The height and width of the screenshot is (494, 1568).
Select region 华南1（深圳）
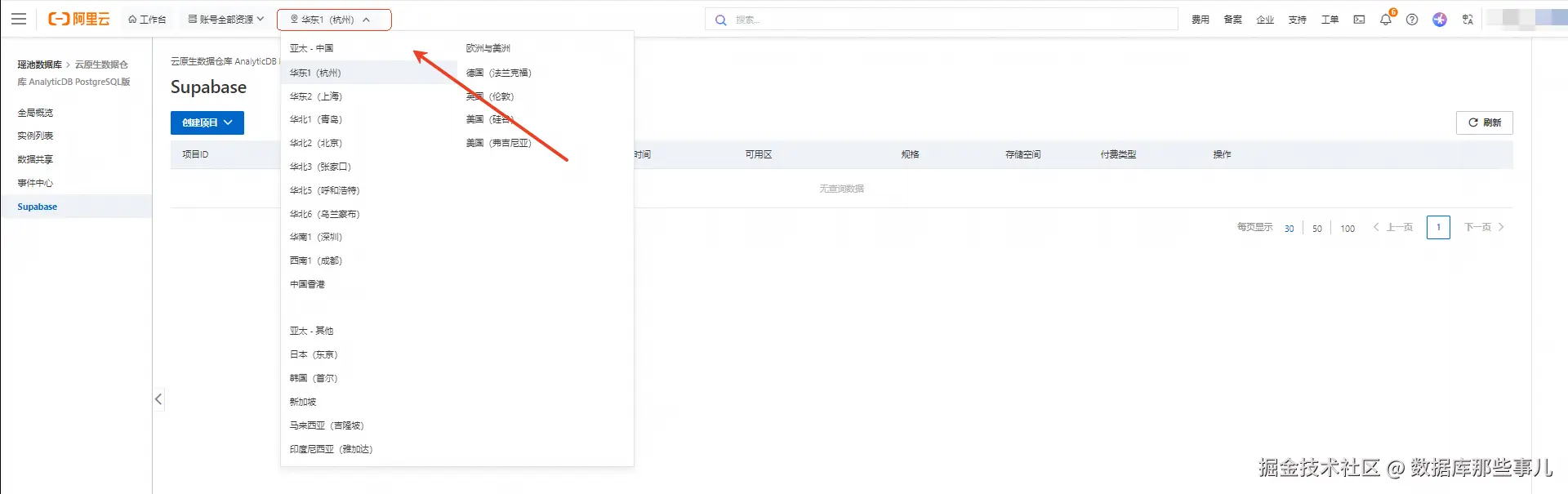pyautogui.click(x=316, y=237)
